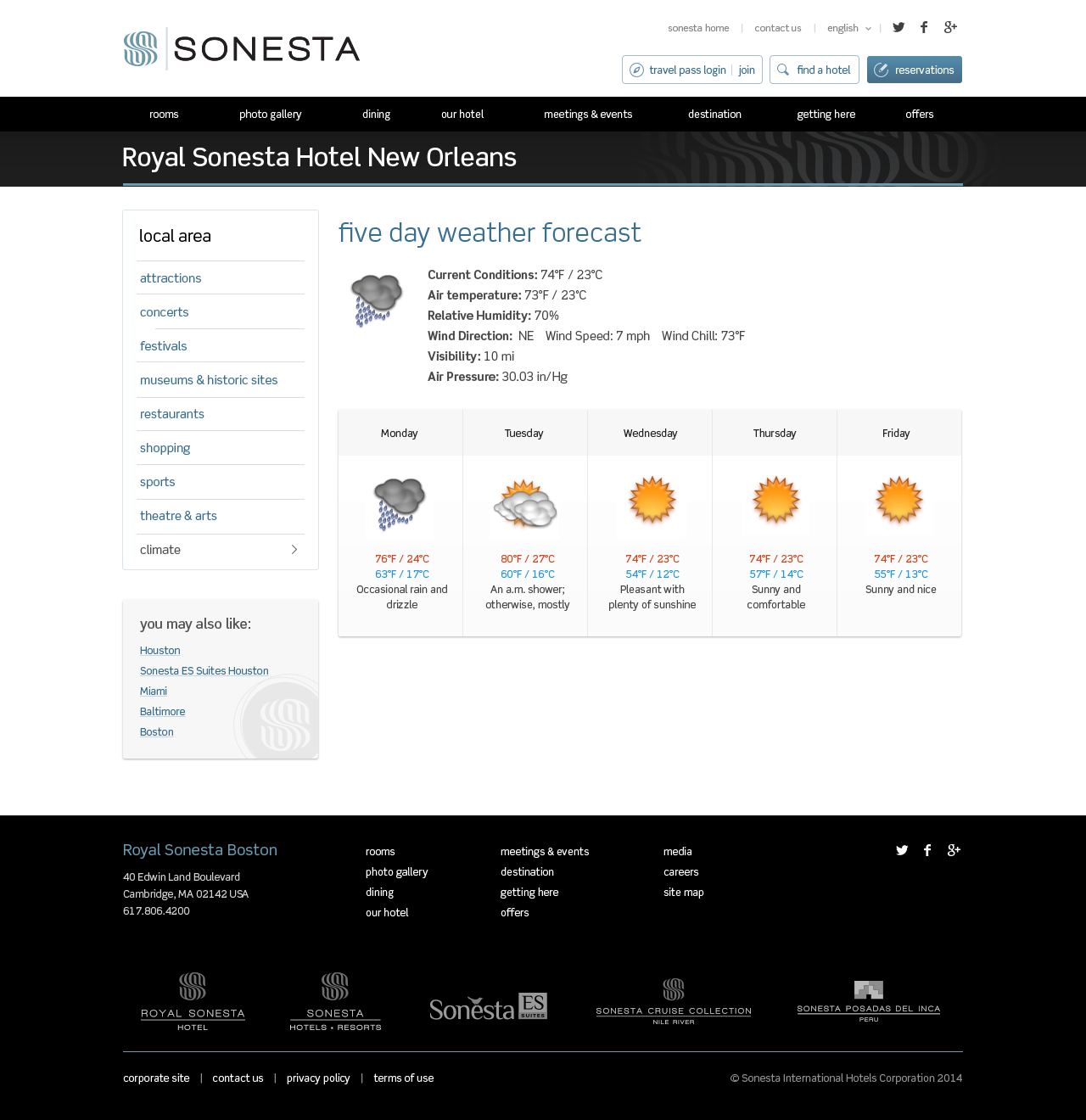Screen dimensions: 1086x1120
Task: Open the terms of use footer link
Action: (404, 1078)
